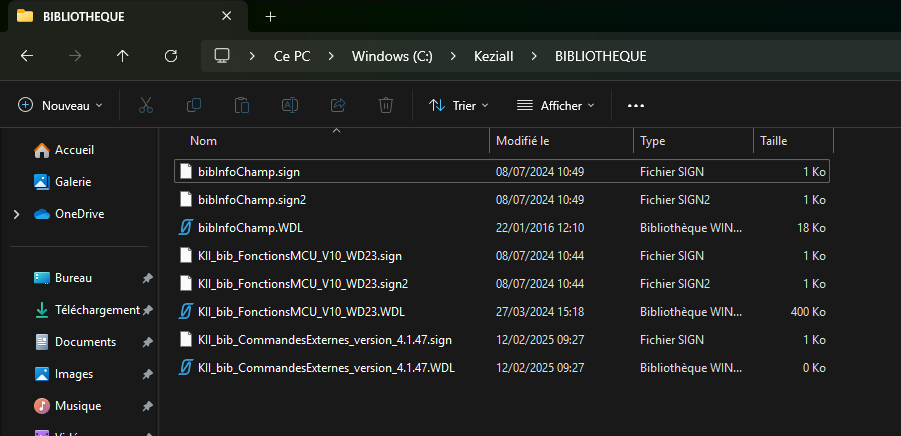Open the three-dots more options menu
The image size is (901, 436).
coord(635,105)
